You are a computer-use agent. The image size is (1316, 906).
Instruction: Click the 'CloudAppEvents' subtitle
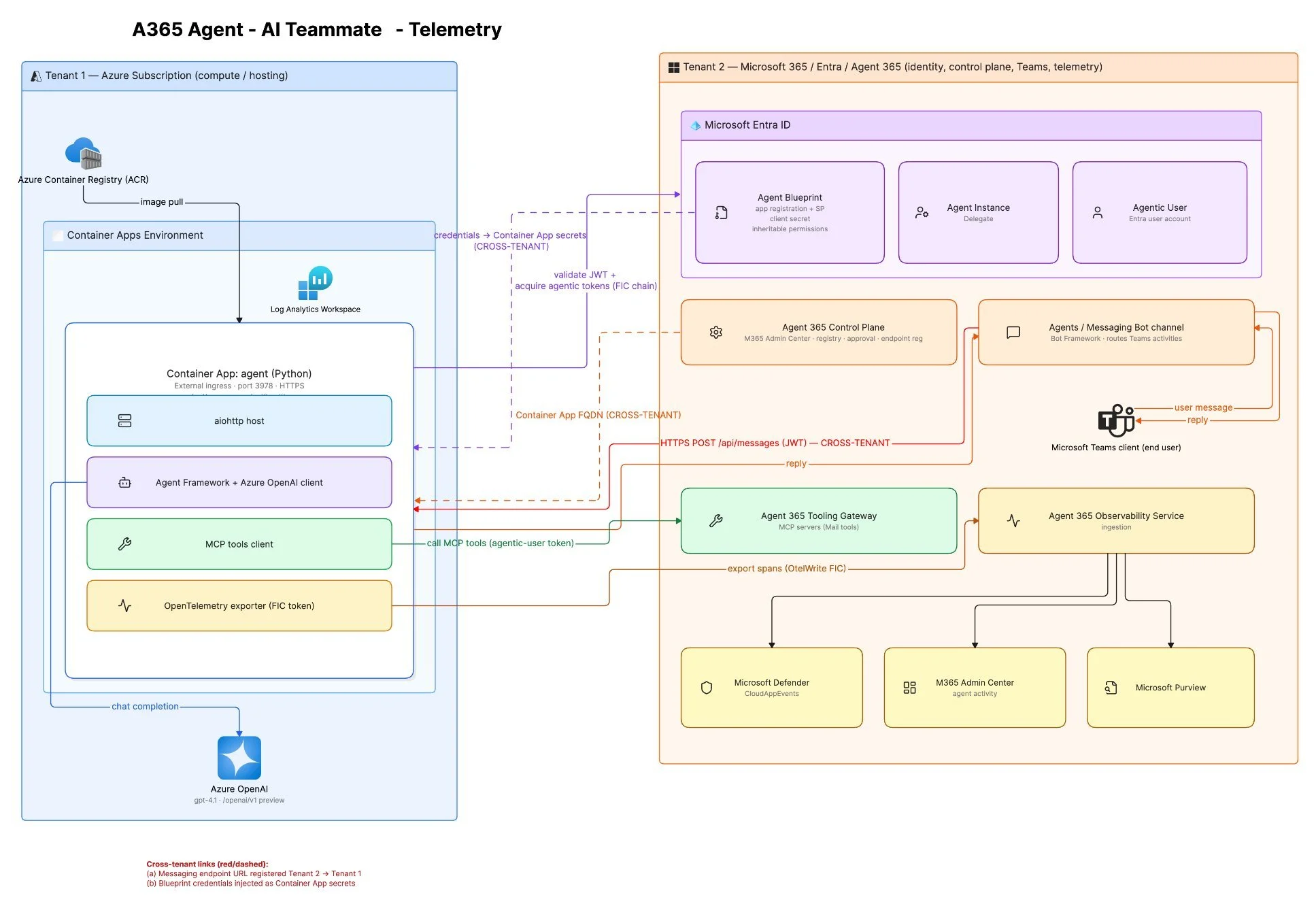click(772, 694)
